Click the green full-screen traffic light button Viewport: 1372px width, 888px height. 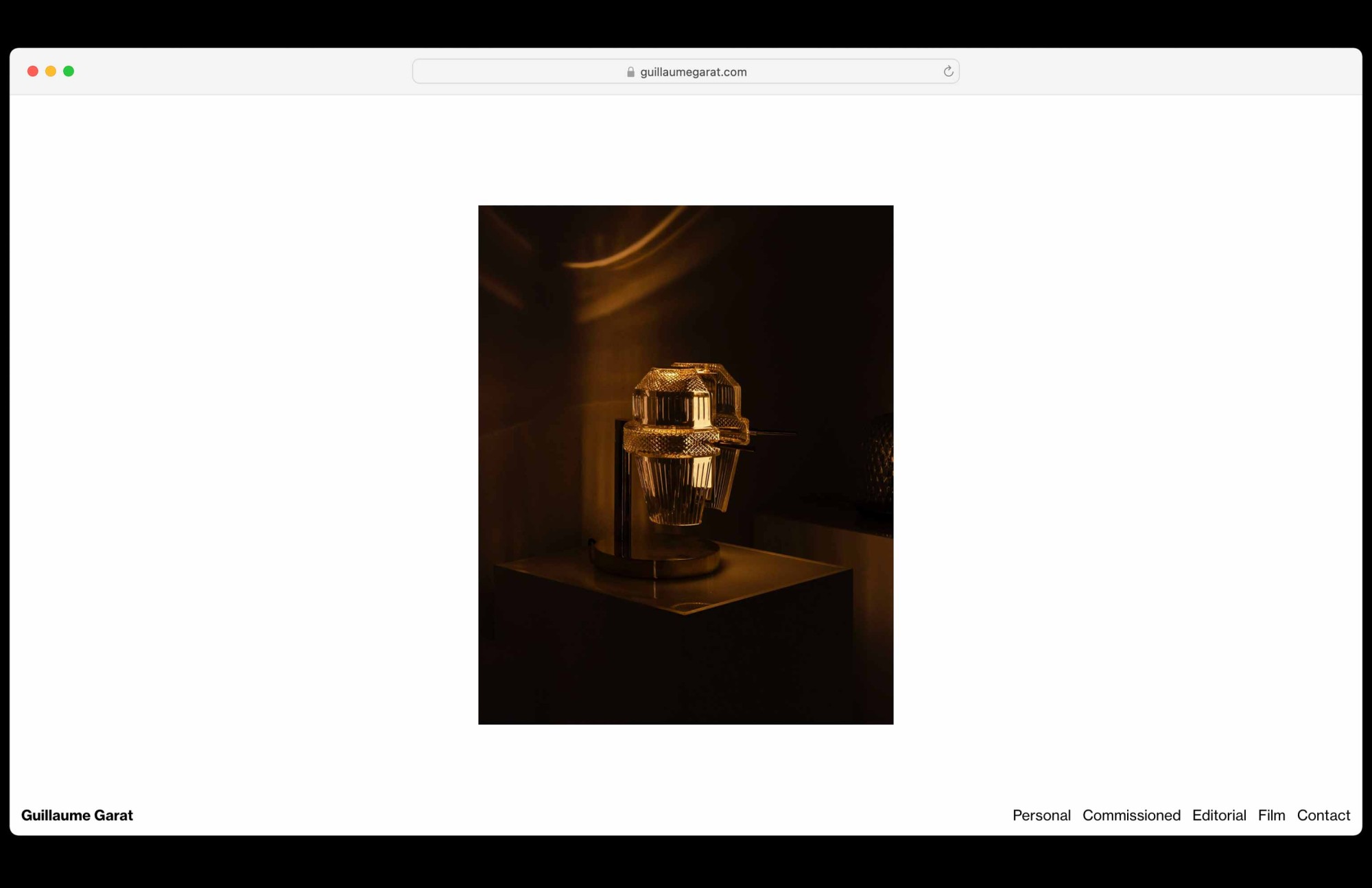pyautogui.click(x=69, y=71)
